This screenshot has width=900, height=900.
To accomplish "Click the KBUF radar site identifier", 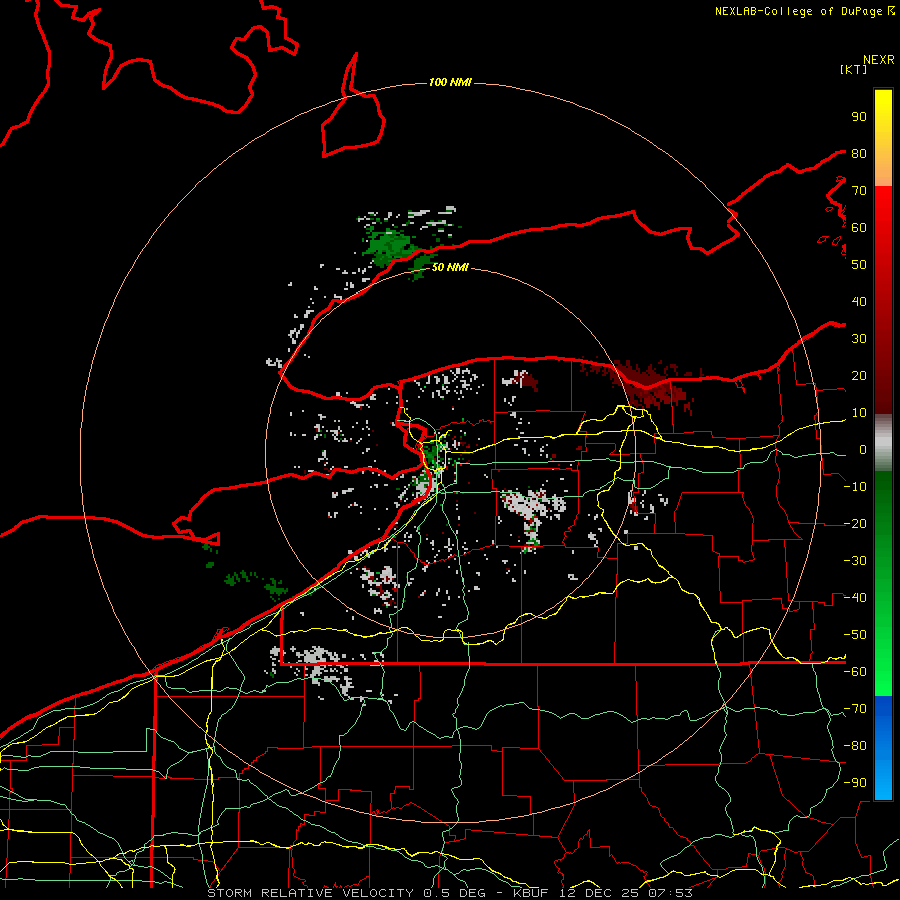I will (x=531, y=893).
